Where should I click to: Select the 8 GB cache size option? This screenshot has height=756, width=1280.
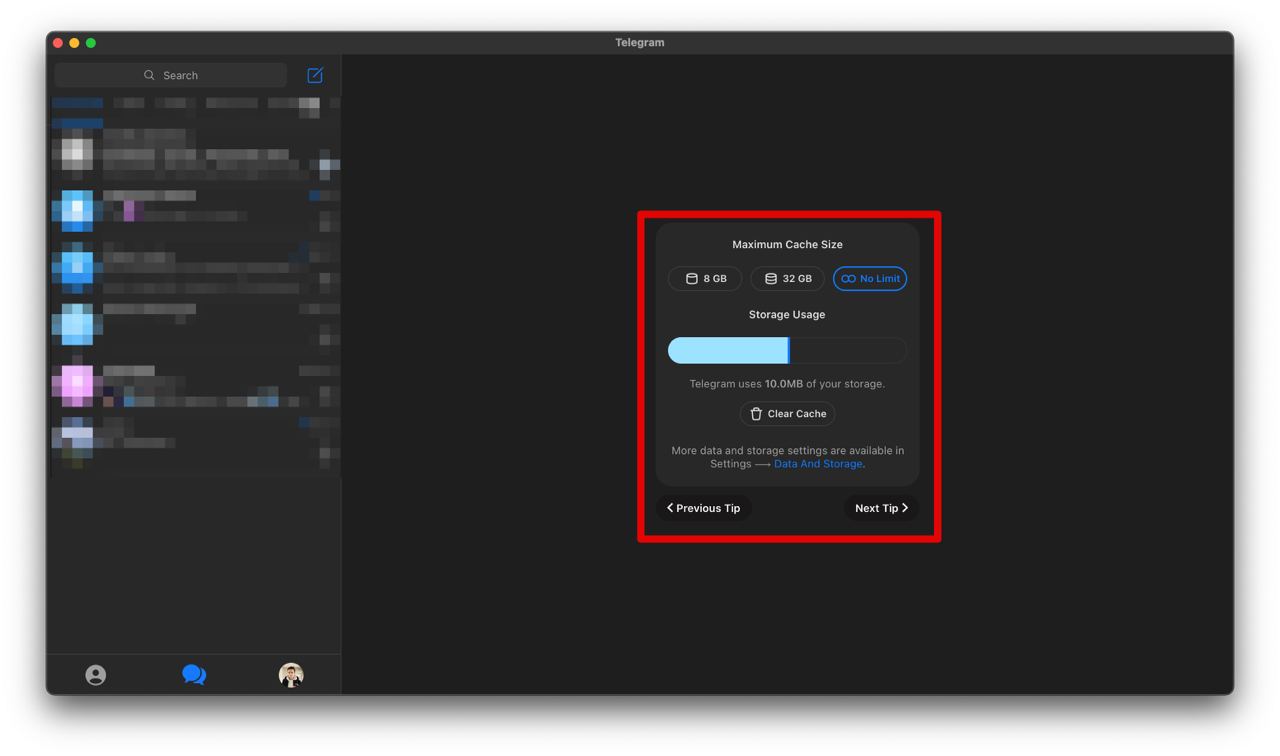(705, 279)
